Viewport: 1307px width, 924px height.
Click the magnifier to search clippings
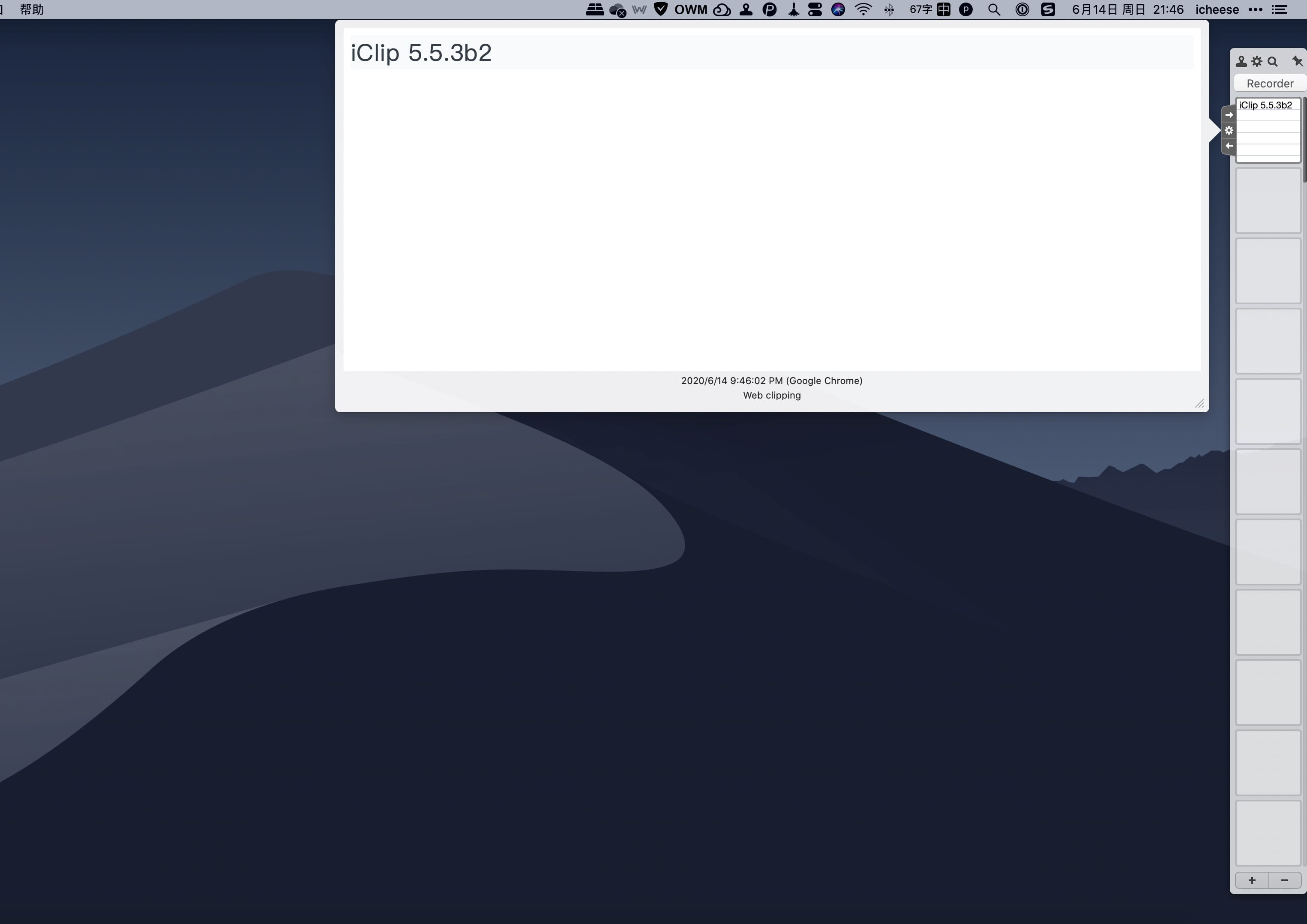point(1272,61)
